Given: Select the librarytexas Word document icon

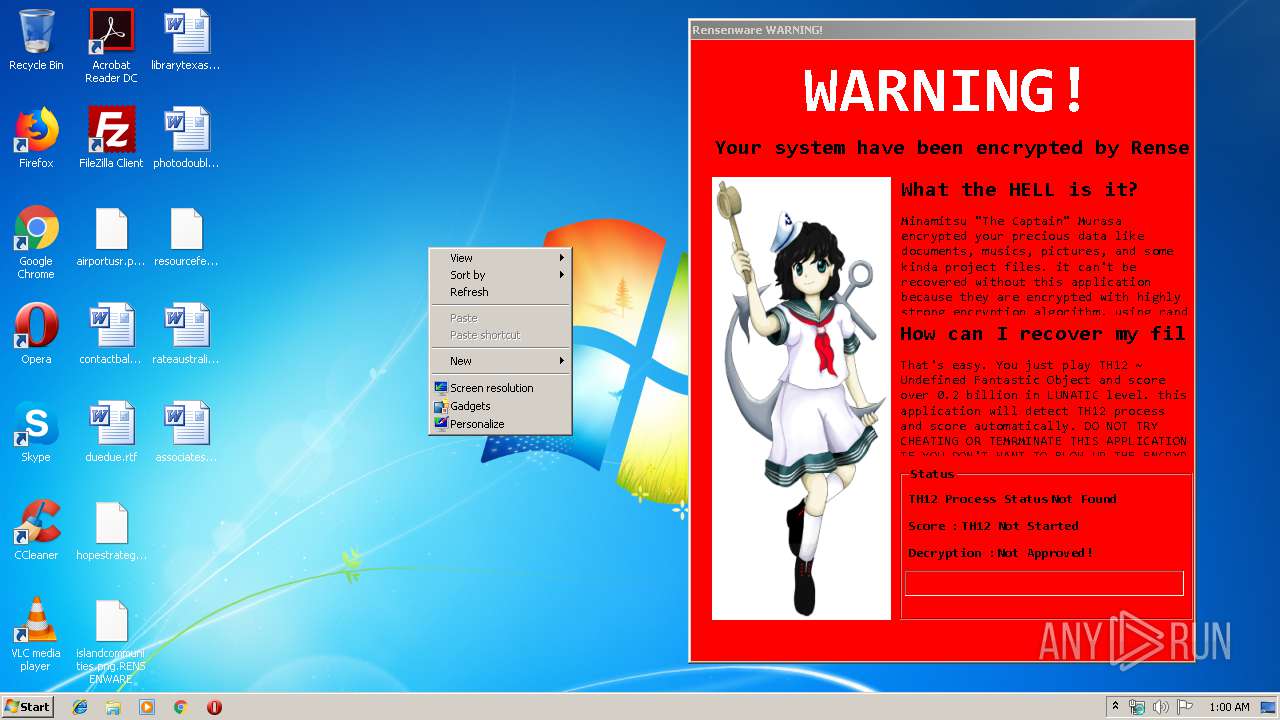Looking at the screenshot, I should [x=186, y=40].
